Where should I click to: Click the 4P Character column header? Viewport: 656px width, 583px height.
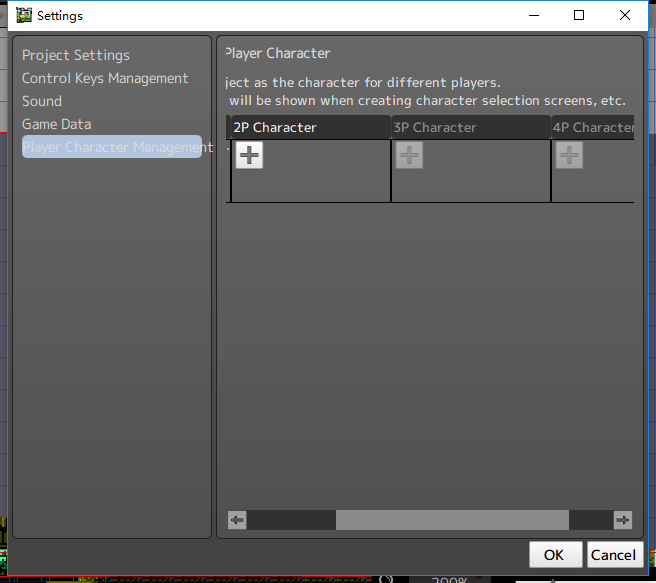pyautogui.click(x=593, y=127)
